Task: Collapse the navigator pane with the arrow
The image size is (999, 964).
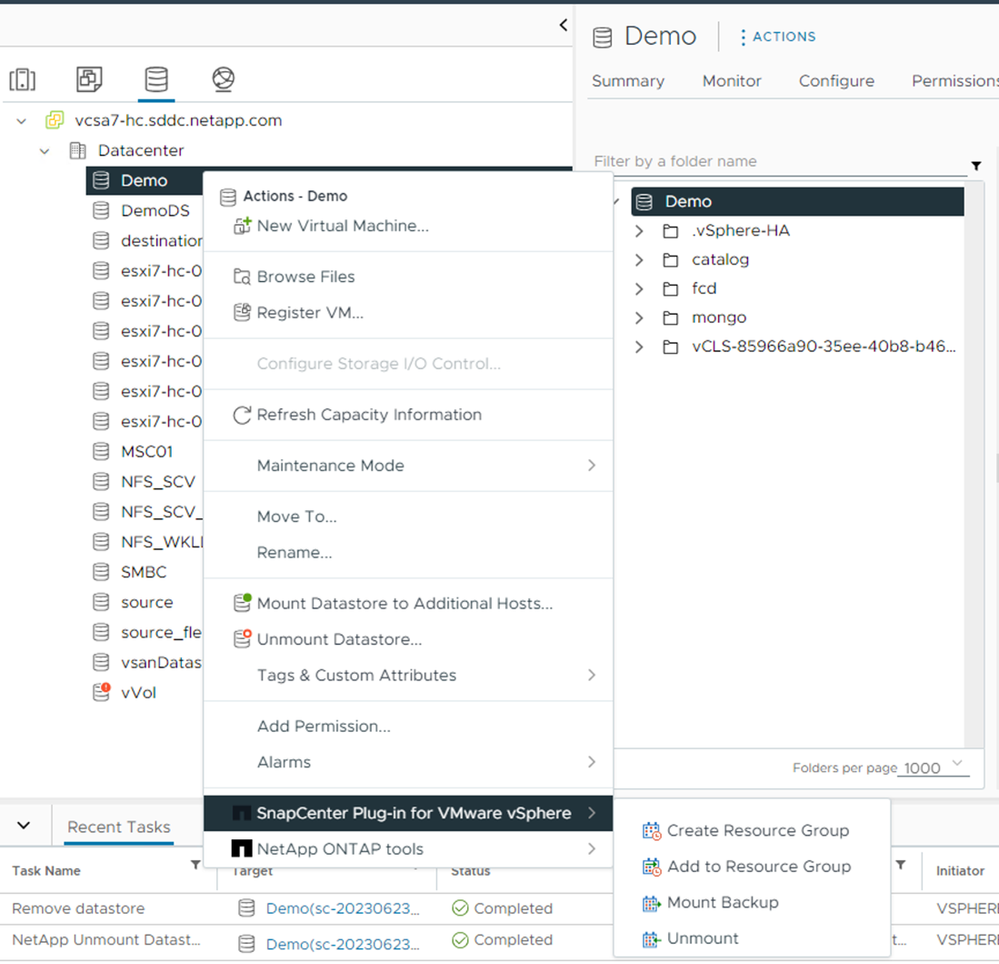Action: (x=563, y=25)
